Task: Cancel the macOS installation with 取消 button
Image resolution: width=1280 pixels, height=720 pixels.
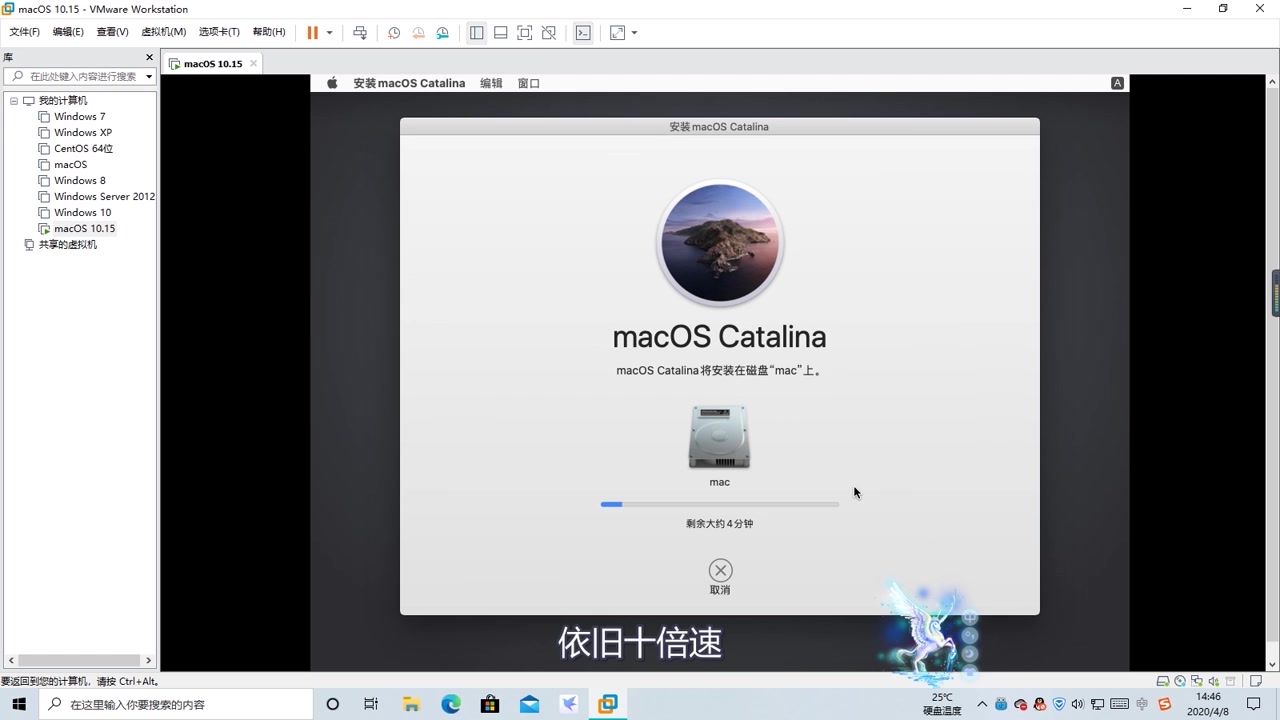Action: click(720, 577)
